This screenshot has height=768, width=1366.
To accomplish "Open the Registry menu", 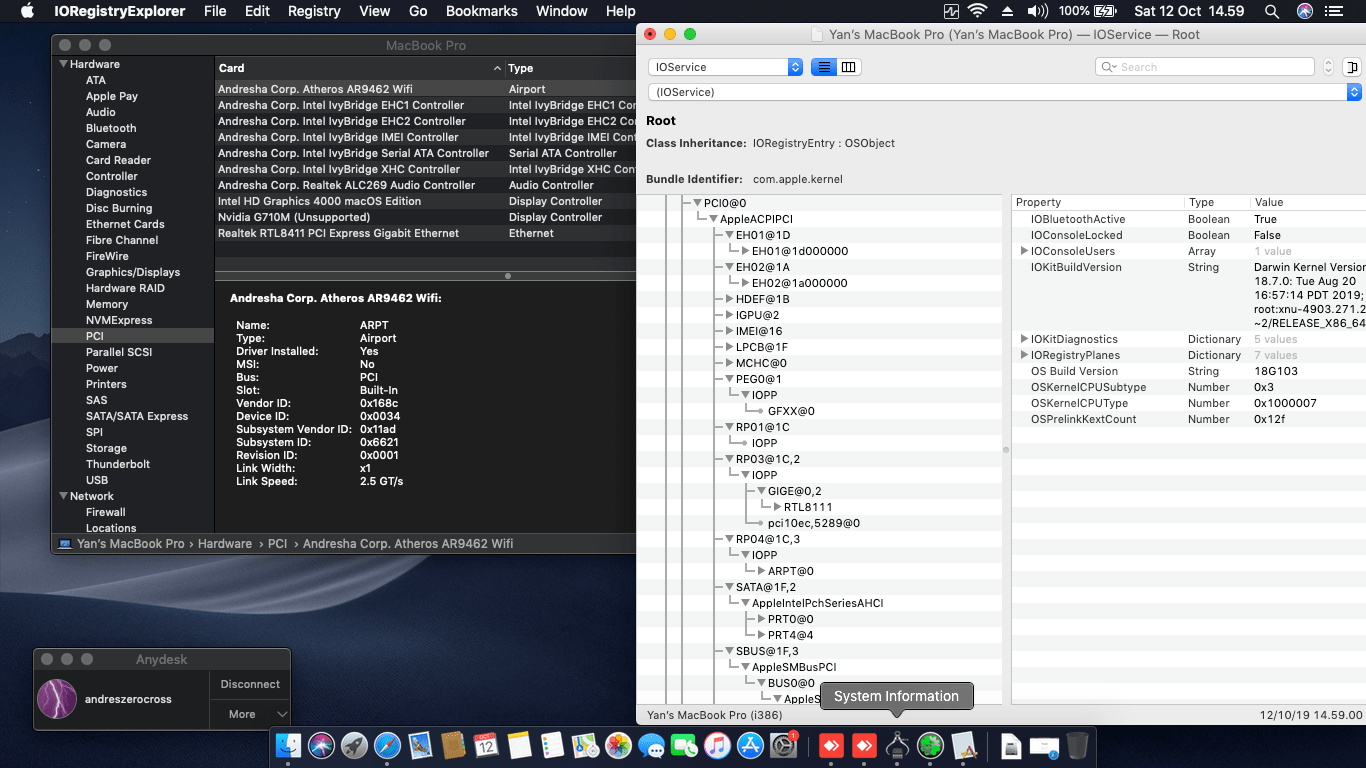I will click(314, 11).
